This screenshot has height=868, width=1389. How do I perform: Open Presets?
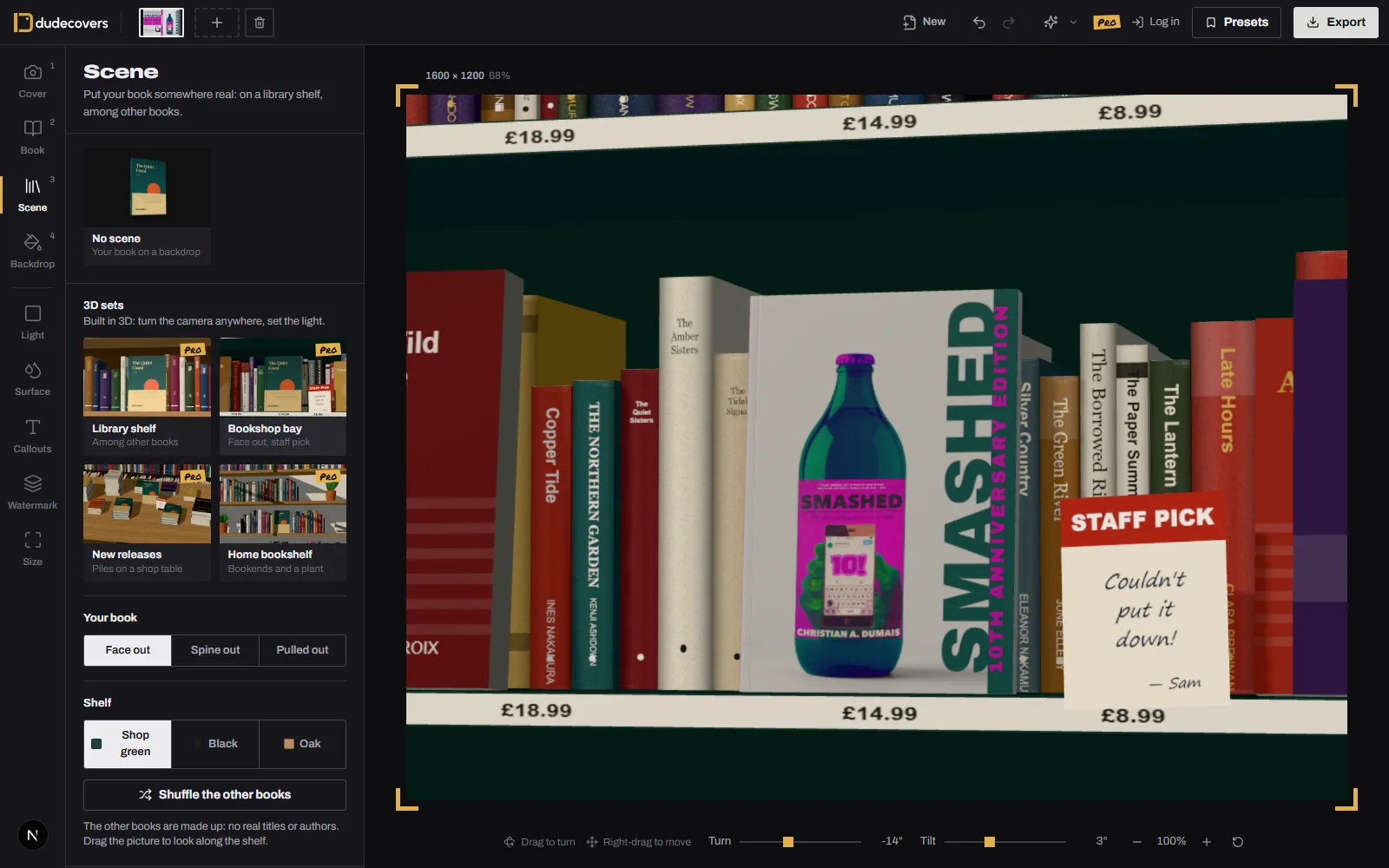click(x=1236, y=23)
